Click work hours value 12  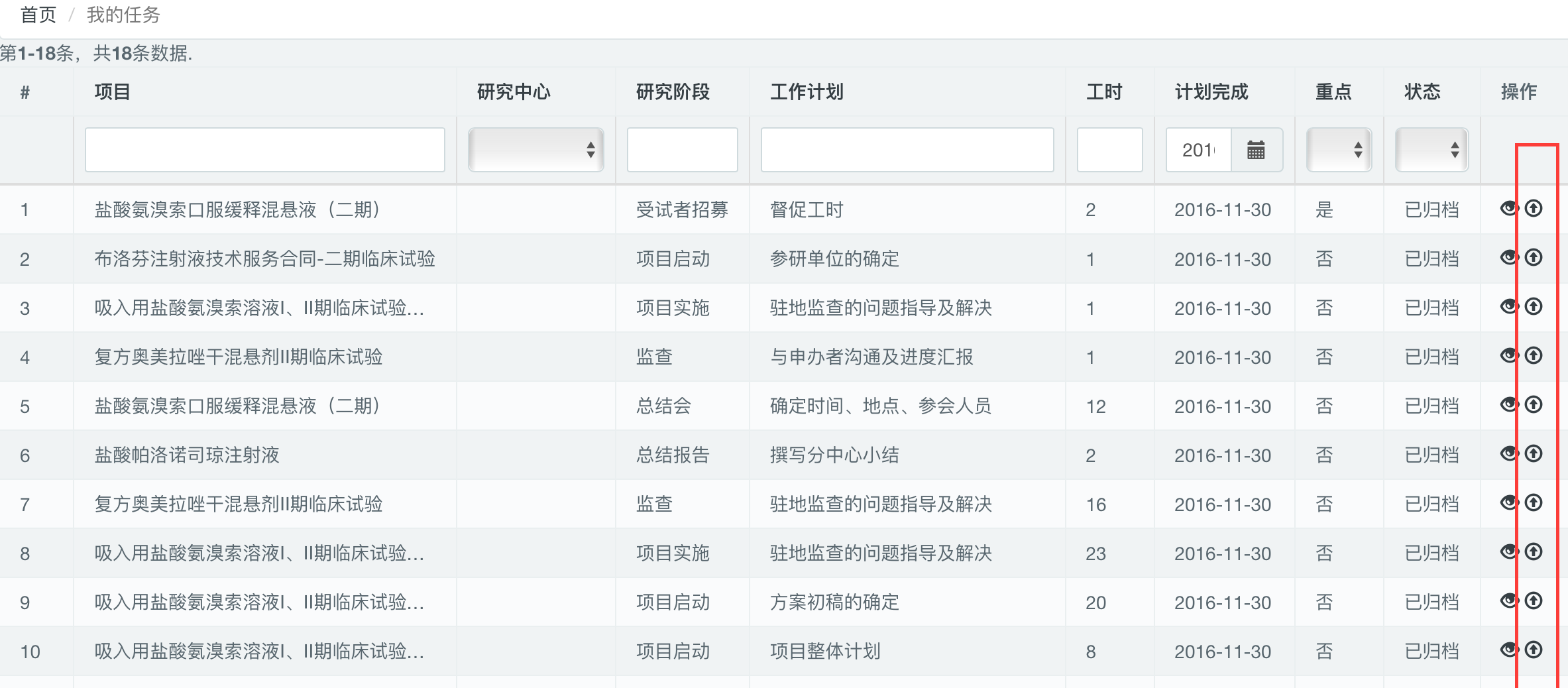1095,406
